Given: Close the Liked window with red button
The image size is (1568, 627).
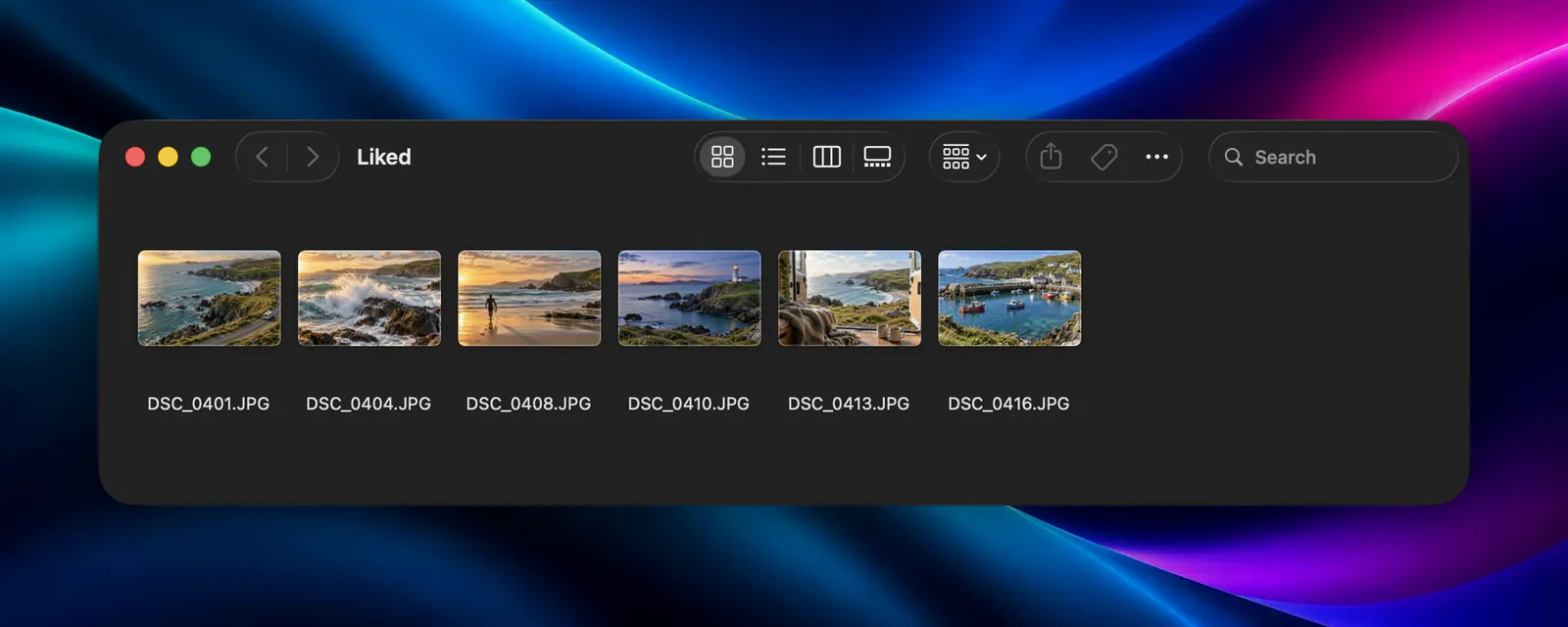Looking at the screenshot, I should [x=135, y=157].
